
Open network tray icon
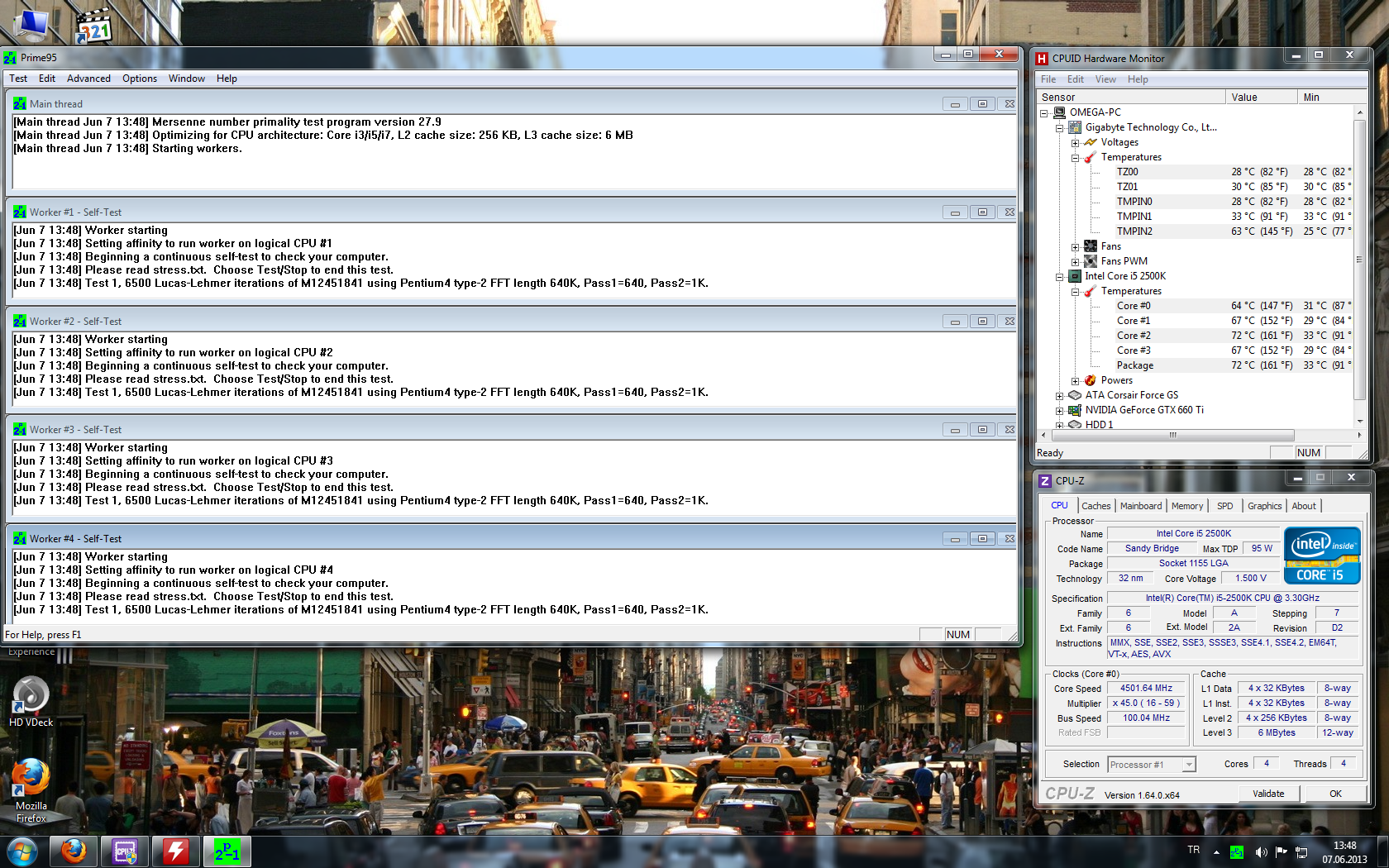click(1301, 851)
